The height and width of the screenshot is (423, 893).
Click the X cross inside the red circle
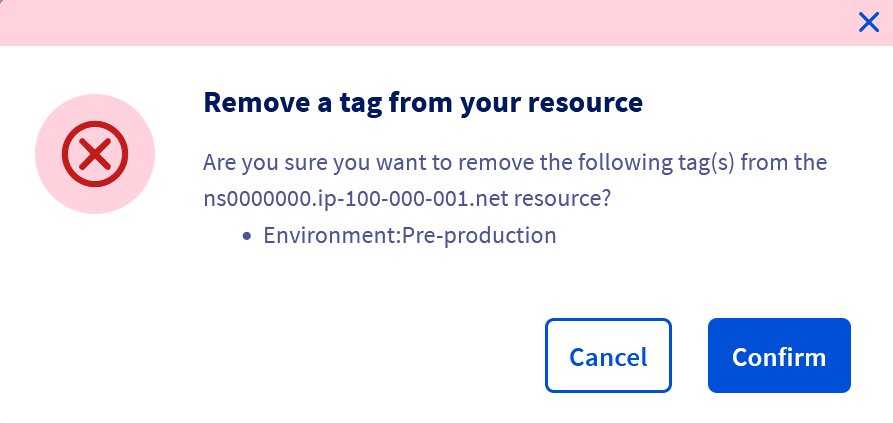(x=95, y=154)
